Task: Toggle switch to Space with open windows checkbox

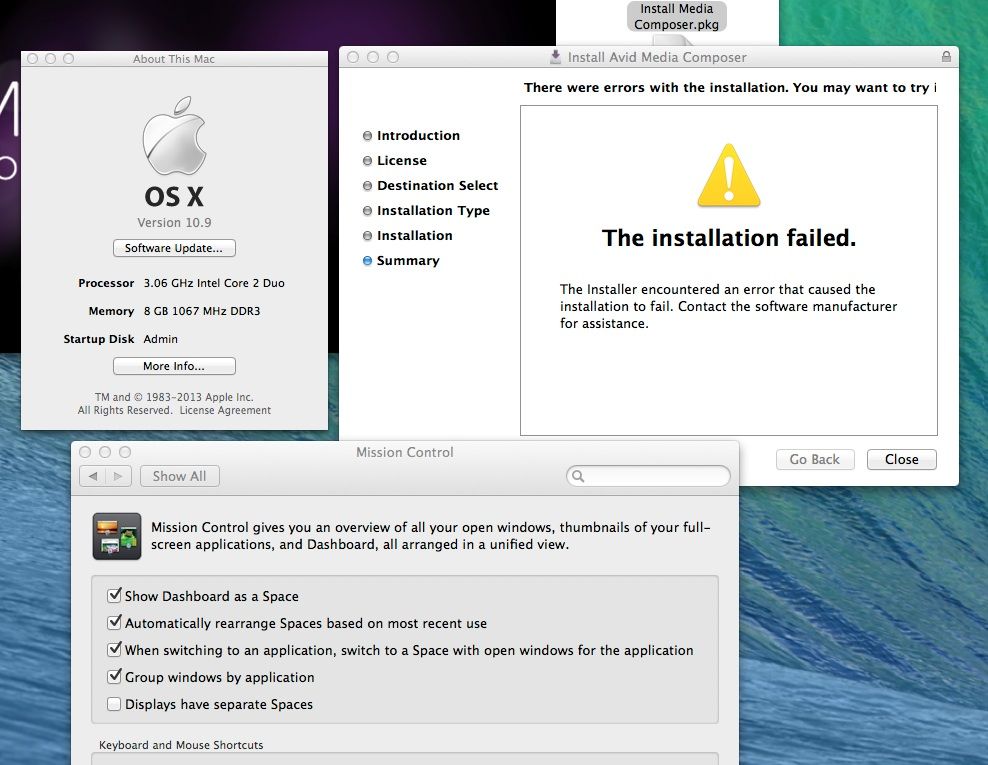Action: [x=114, y=650]
